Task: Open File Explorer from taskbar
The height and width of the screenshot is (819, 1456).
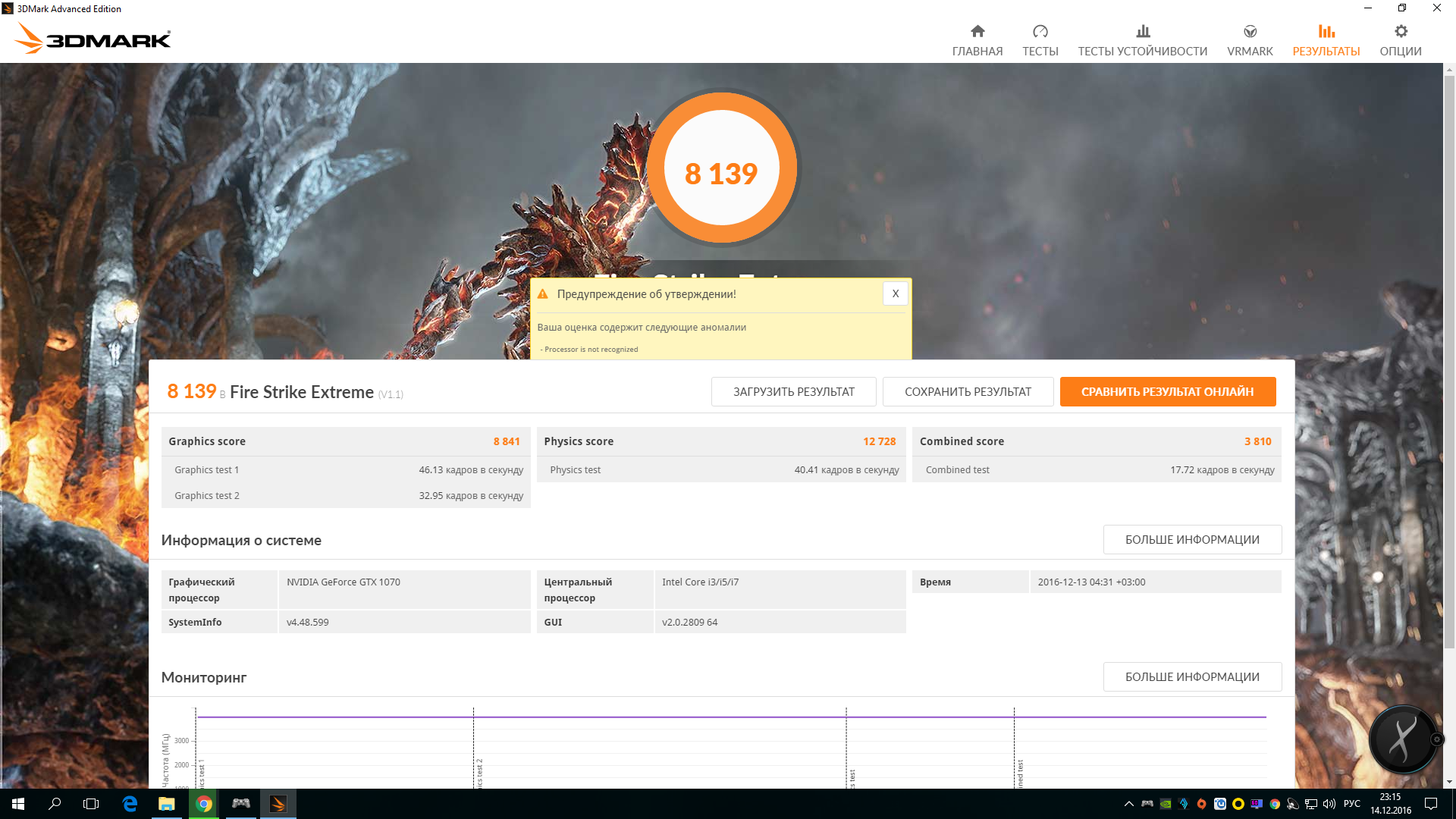Action: (x=166, y=804)
